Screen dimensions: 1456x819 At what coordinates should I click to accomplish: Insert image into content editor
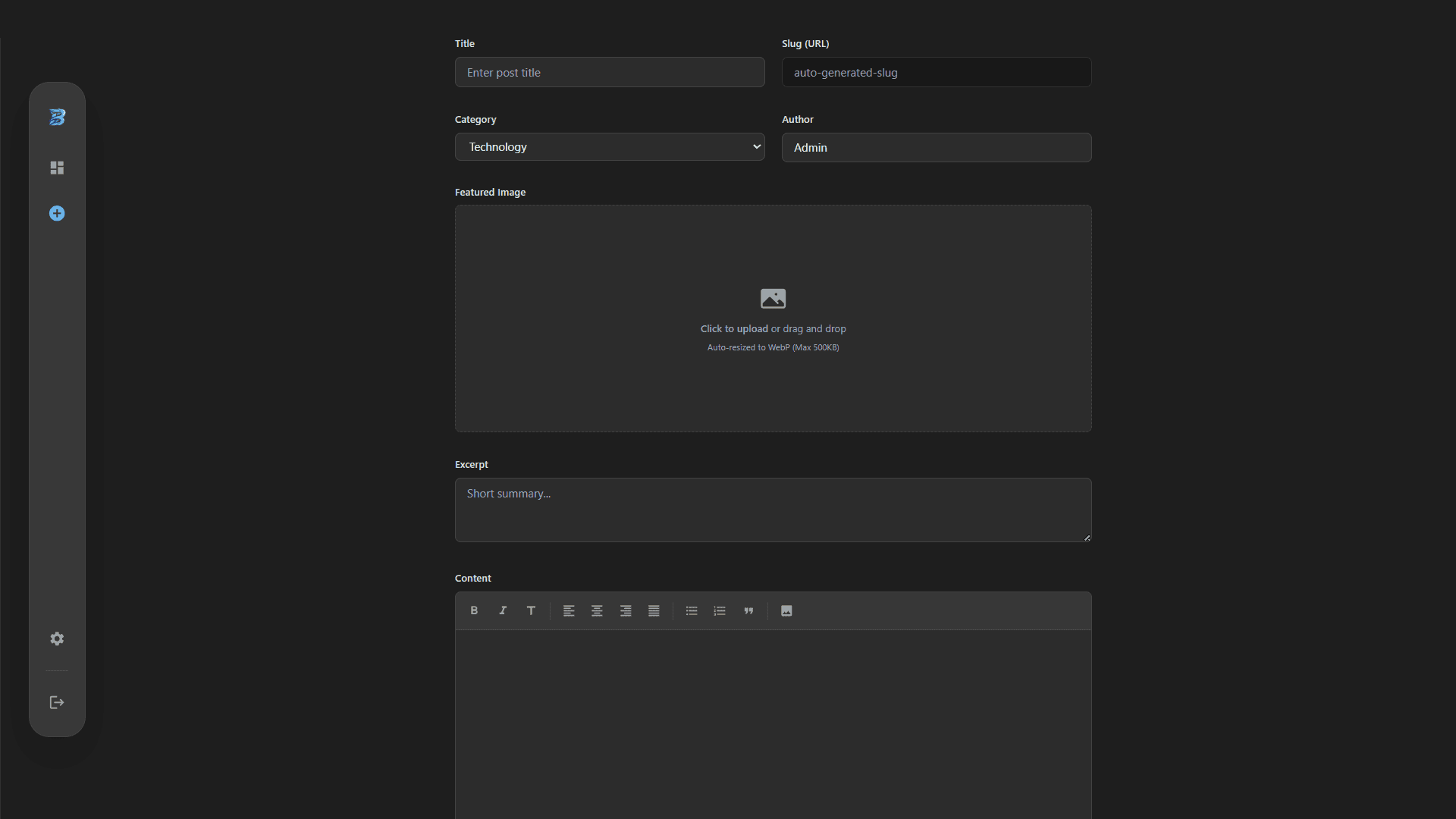pos(786,610)
